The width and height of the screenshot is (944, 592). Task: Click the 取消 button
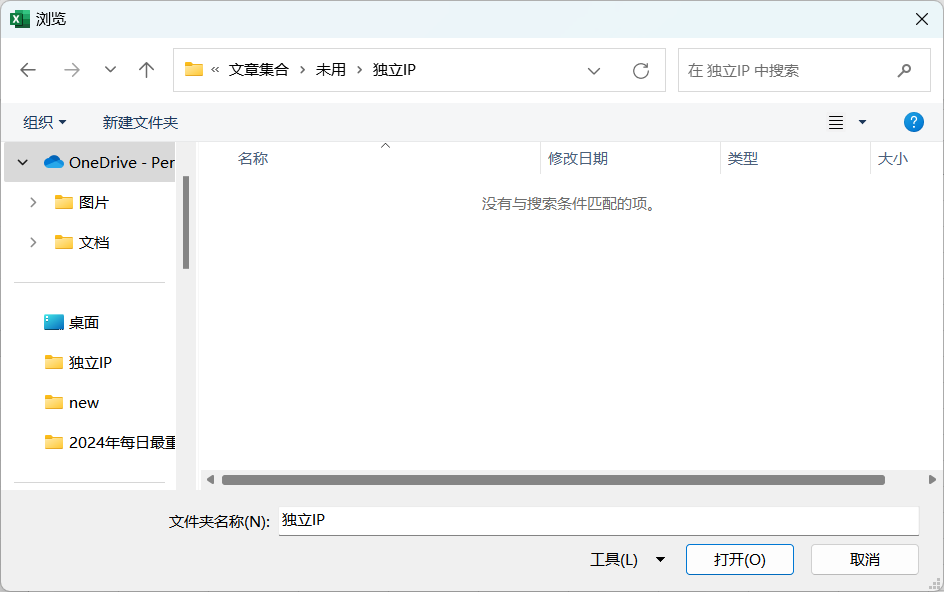[864, 560]
